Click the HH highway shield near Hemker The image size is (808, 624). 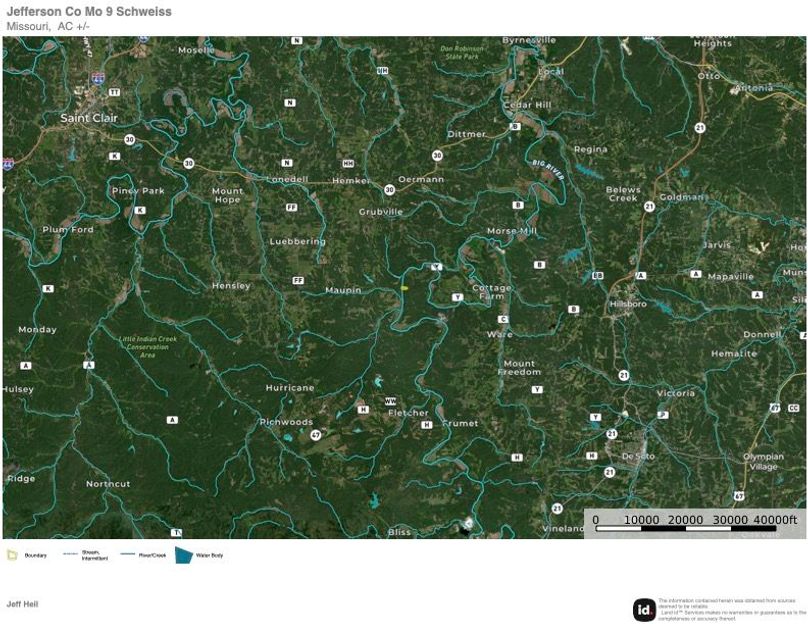(x=348, y=163)
